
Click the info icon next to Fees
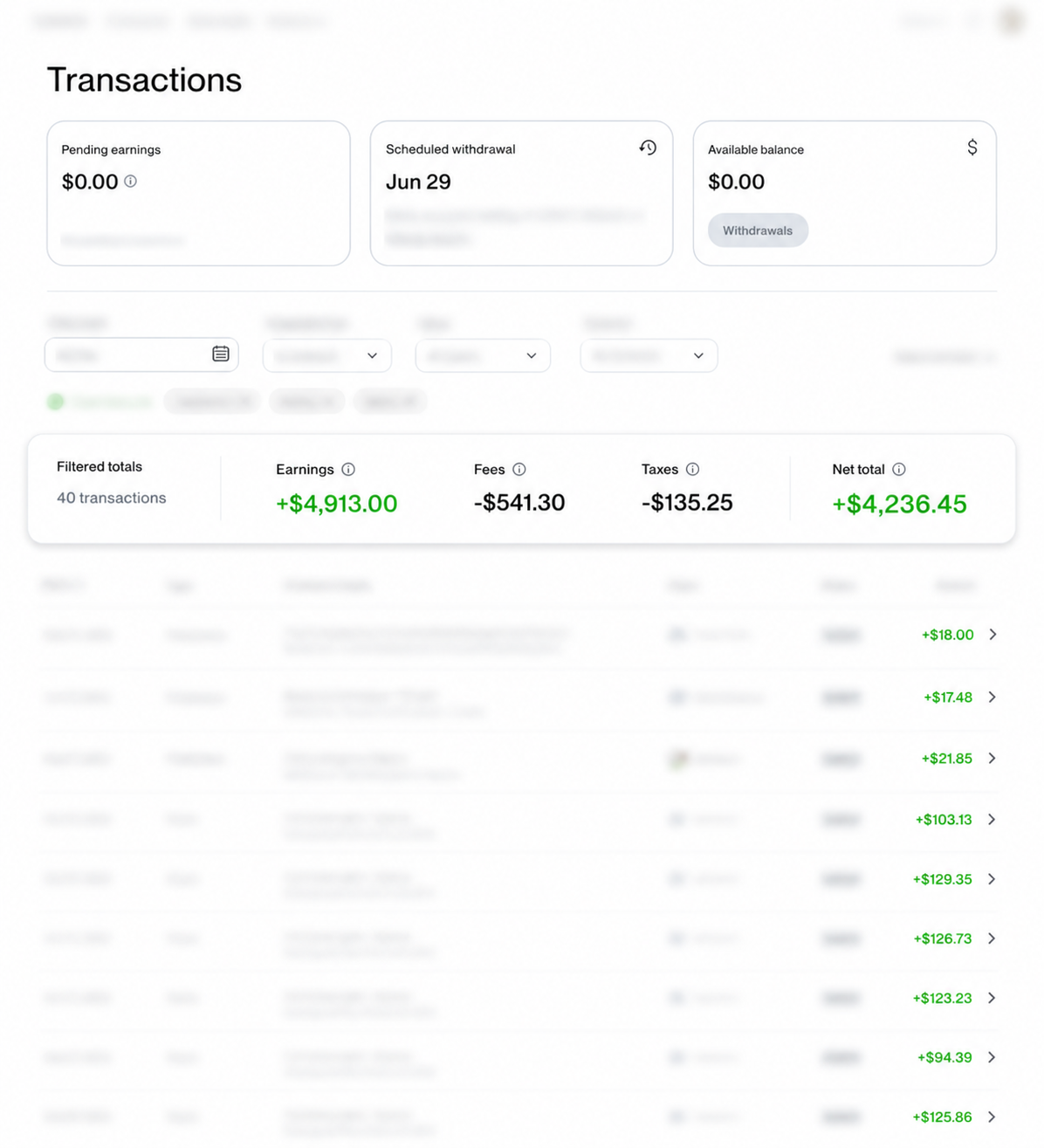click(x=519, y=470)
